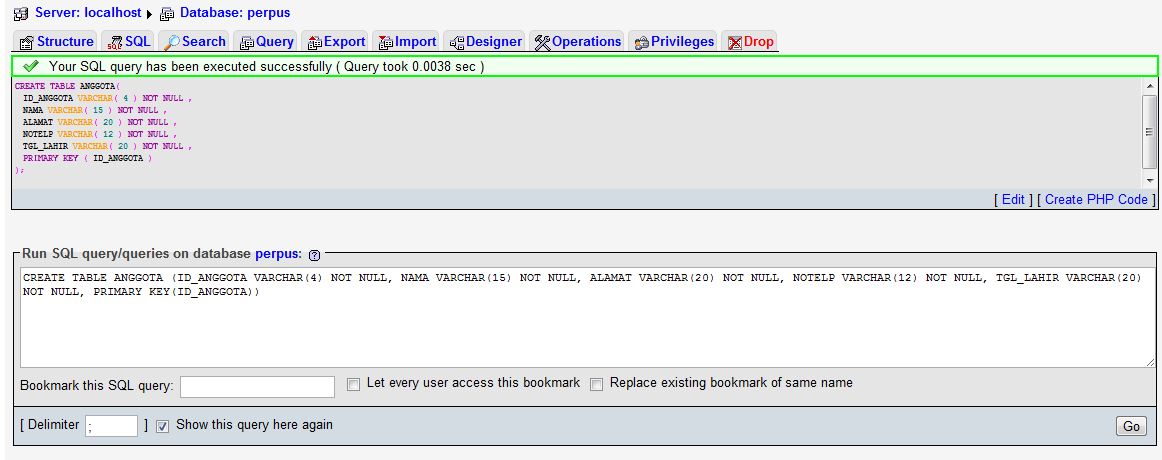This screenshot has width=1162, height=460.
Task: Click the Create PHP Code link
Action: tap(1096, 199)
